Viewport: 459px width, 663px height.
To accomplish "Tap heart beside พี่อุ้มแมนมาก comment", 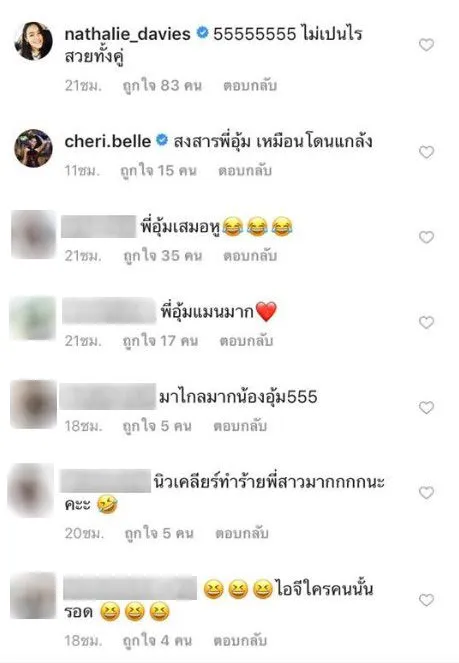I will (x=426, y=322).
